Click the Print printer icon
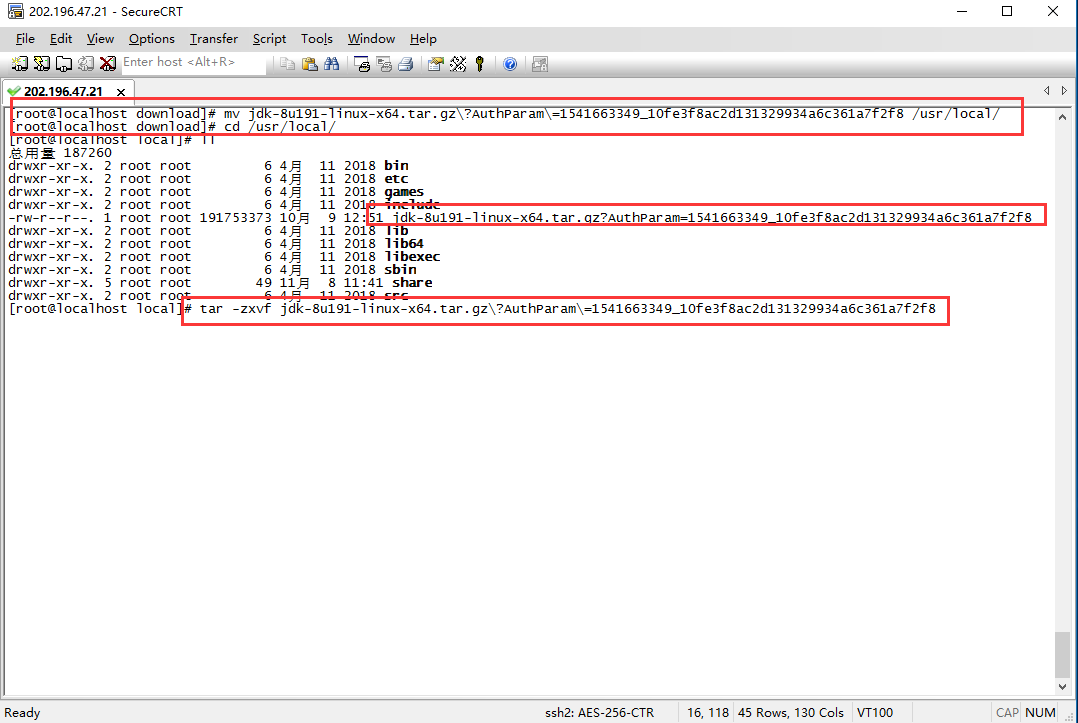Viewport: 1078px width, 723px height. tap(406, 64)
